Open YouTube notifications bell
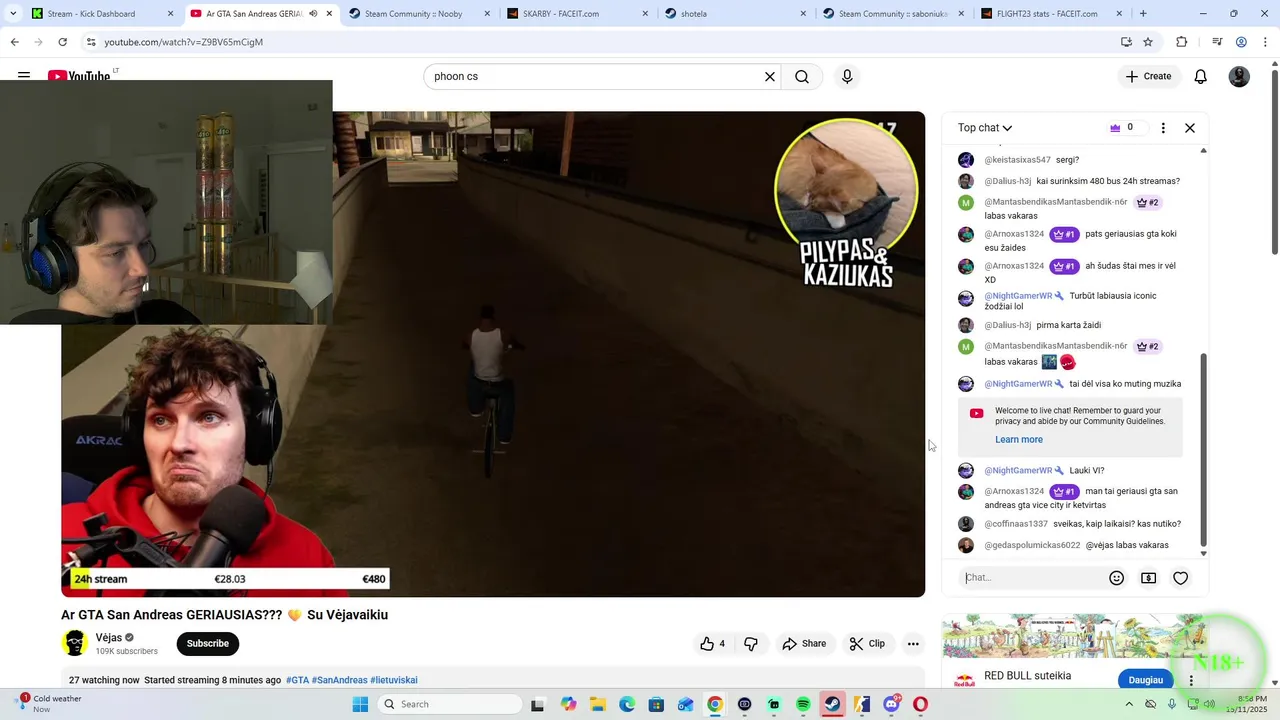The width and height of the screenshot is (1280, 720). [1201, 77]
